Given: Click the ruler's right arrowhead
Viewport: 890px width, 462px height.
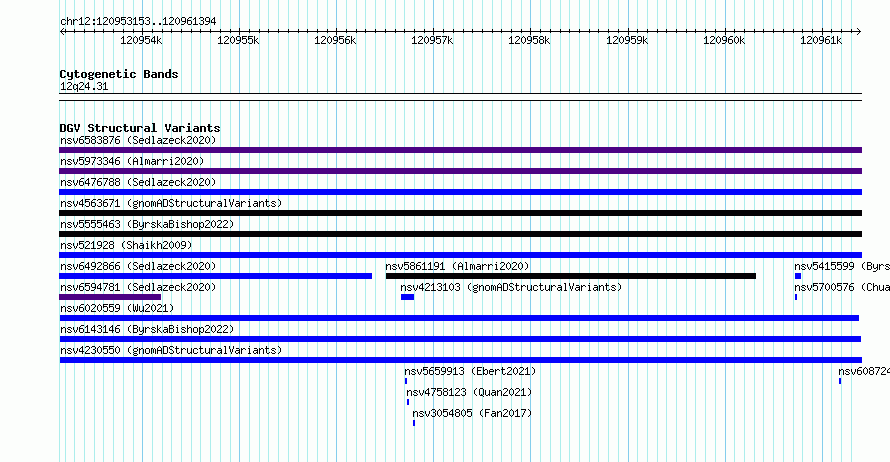Looking at the screenshot, I should click(x=858, y=32).
